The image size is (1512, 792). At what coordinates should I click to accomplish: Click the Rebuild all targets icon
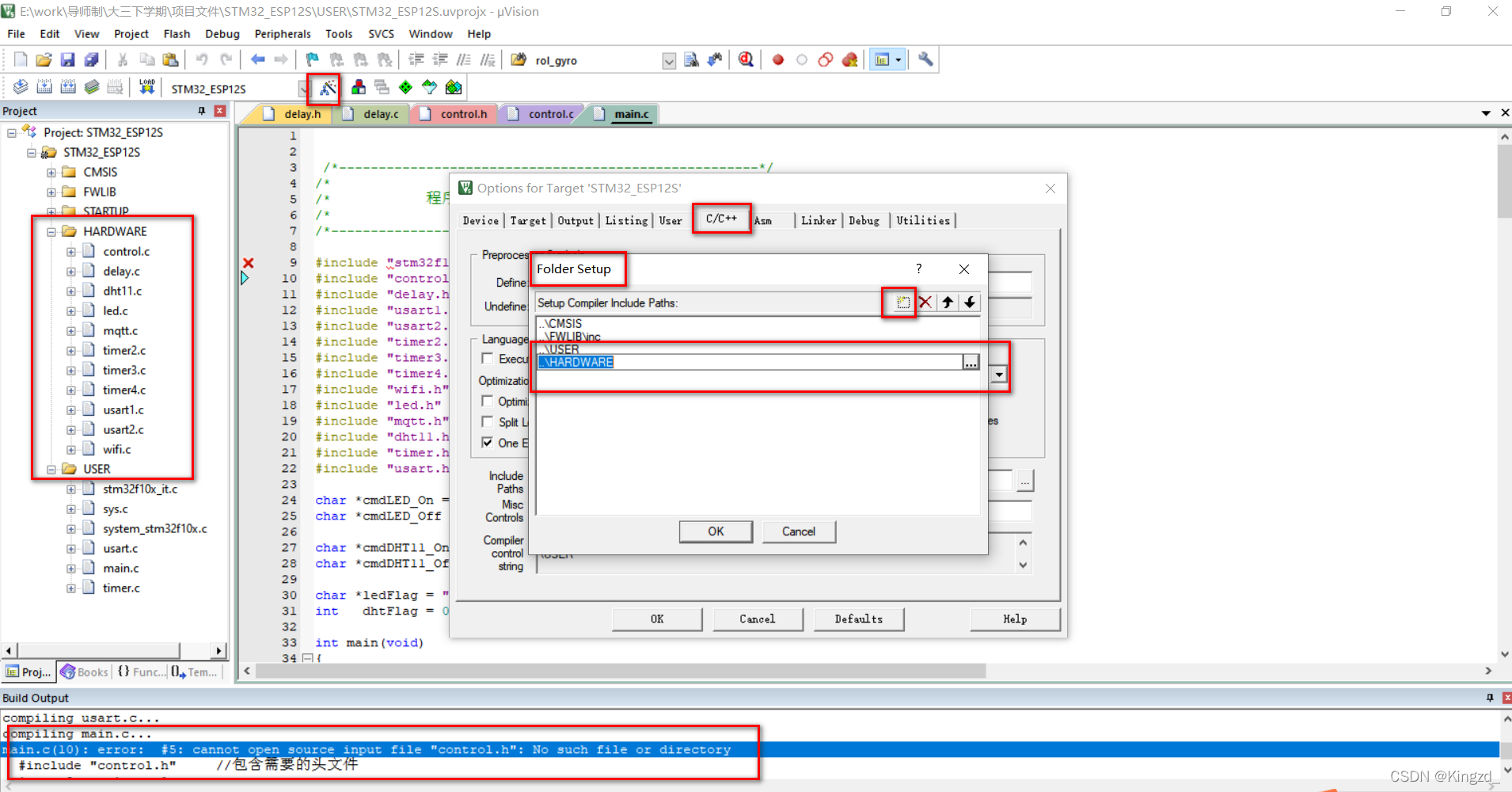[68, 87]
